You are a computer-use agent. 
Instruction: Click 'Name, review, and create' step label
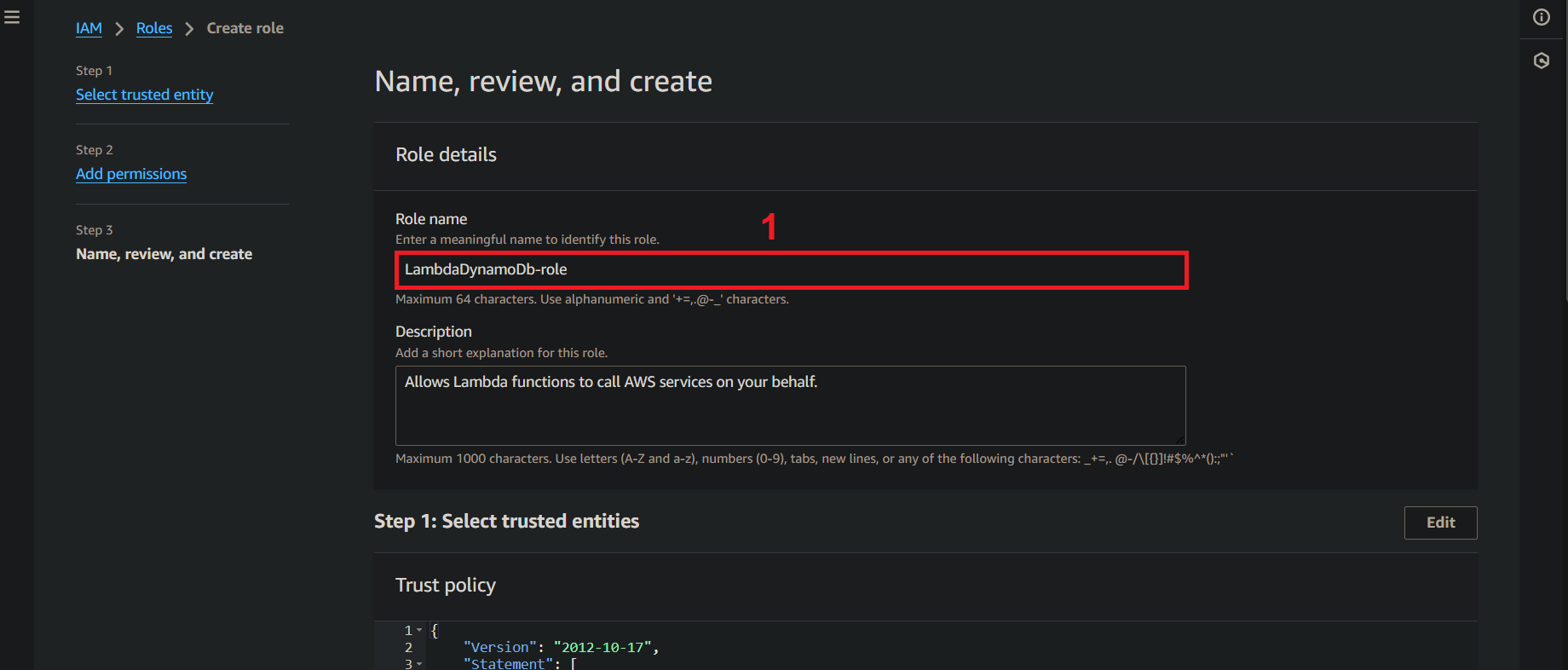(x=164, y=254)
